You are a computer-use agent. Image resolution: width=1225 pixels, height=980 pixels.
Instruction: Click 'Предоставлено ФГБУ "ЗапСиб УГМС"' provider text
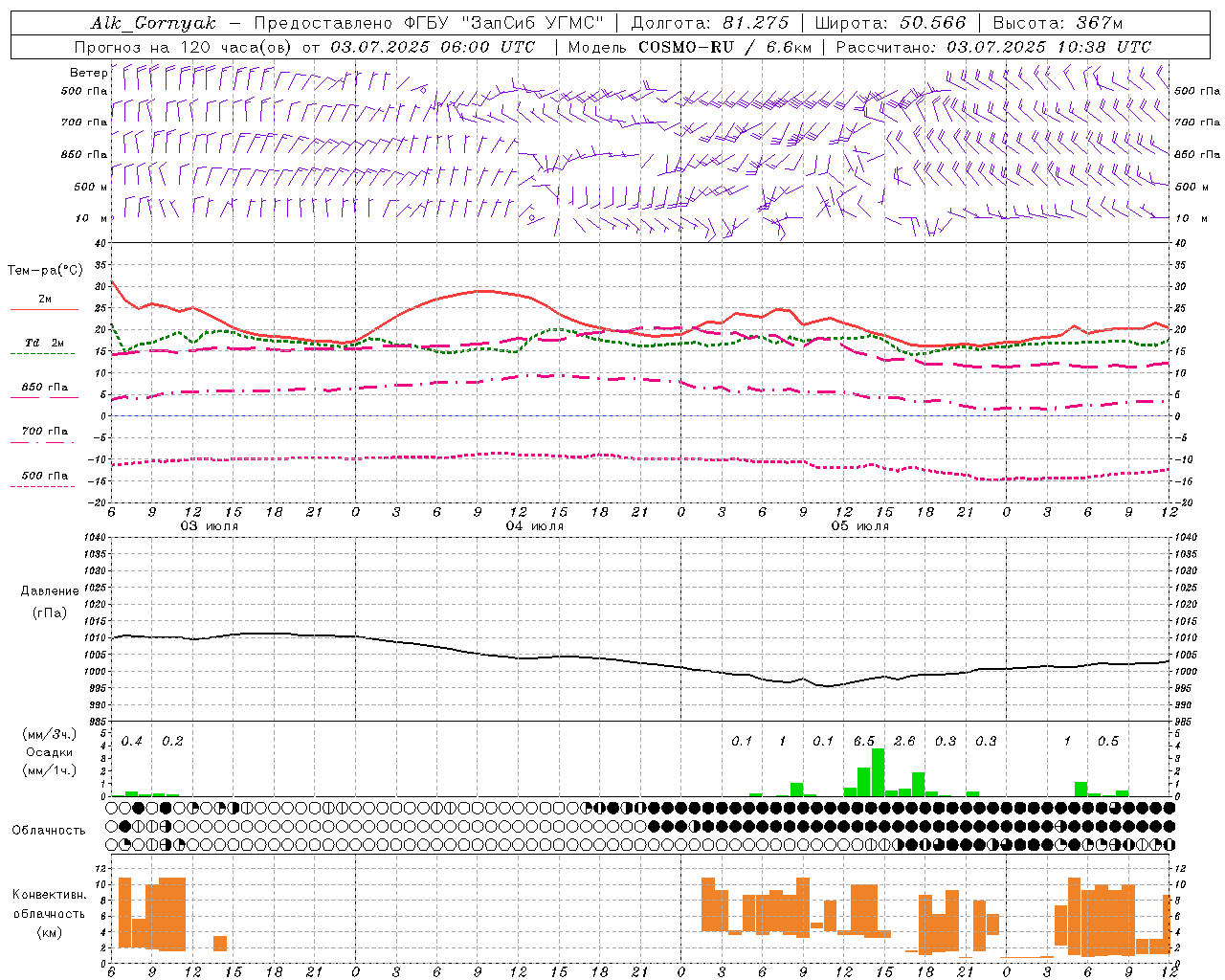click(429, 23)
